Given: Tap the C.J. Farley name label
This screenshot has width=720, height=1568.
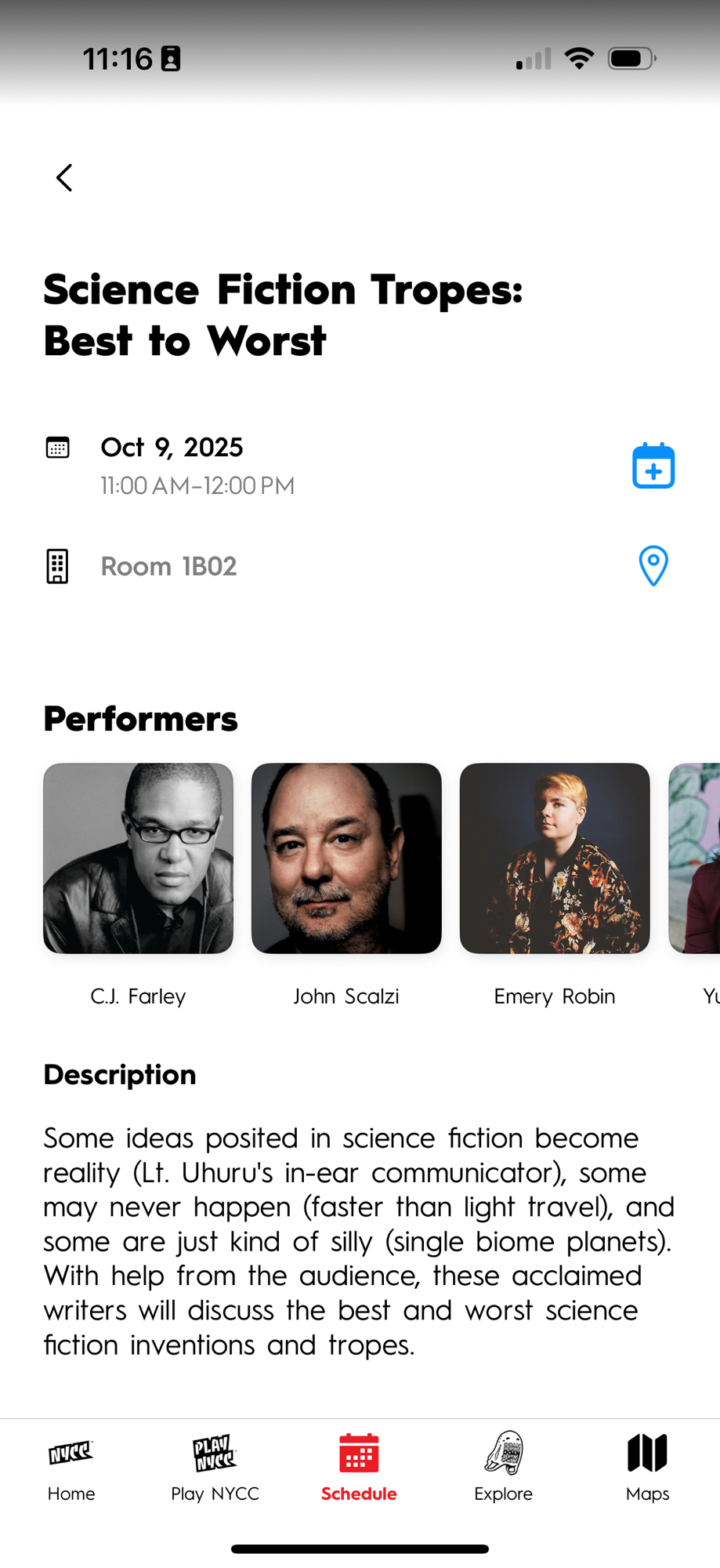Looking at the screenshot, I should coord(138,996).
